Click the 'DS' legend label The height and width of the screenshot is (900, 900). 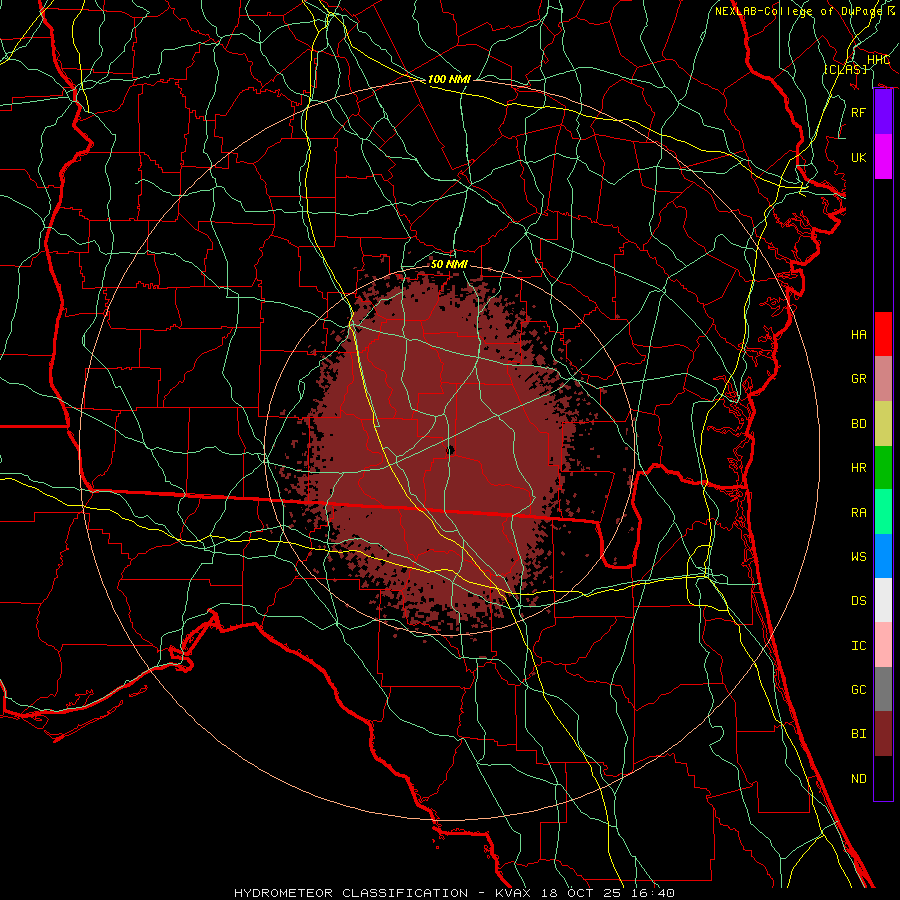click(x=858, y=600)
